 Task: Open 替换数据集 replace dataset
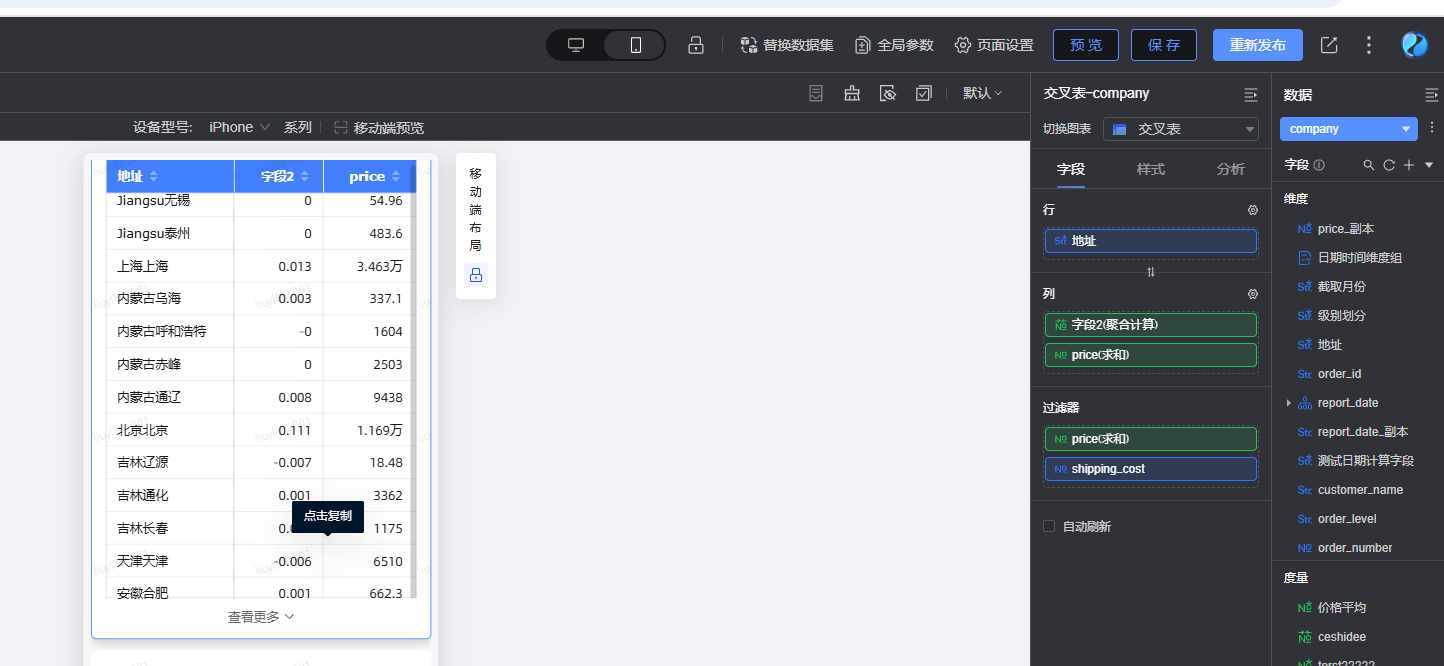[787, 45]
